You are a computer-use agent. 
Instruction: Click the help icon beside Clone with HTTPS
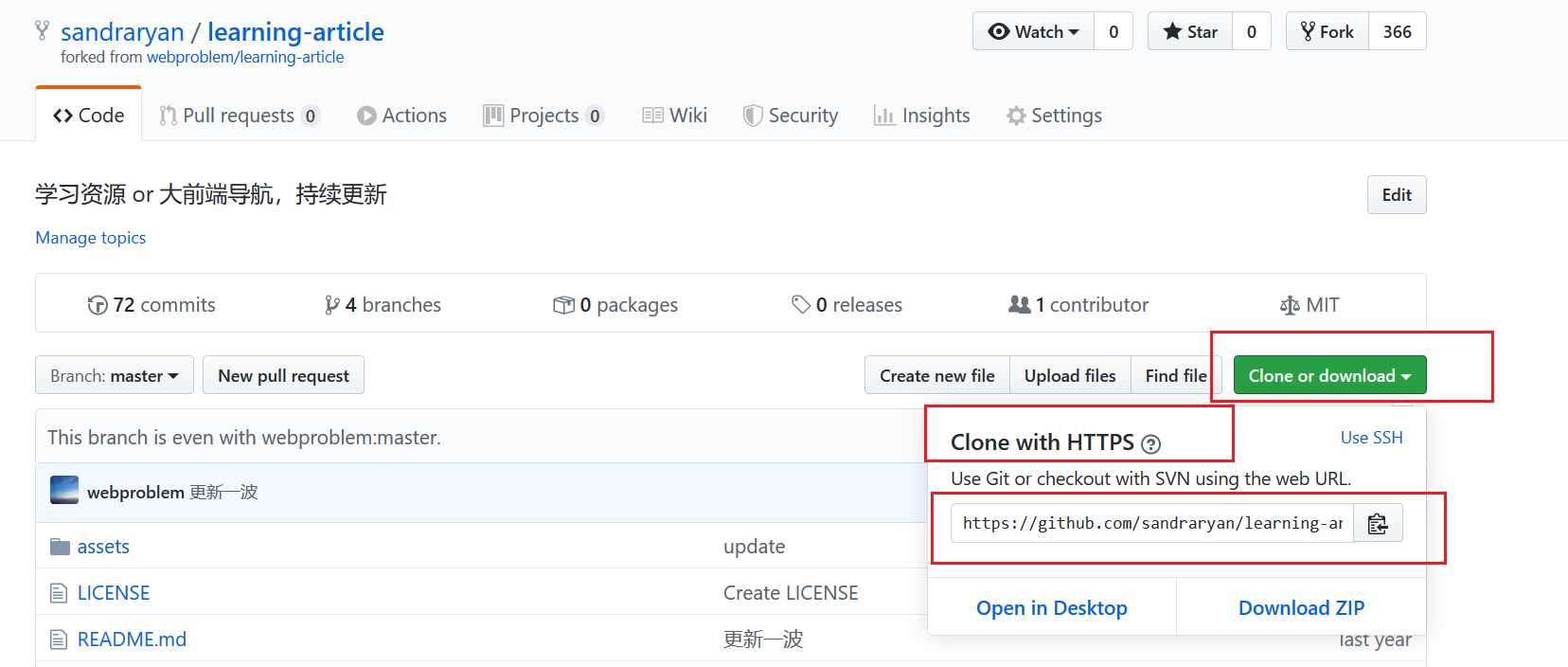click(x=1150, y=444)
